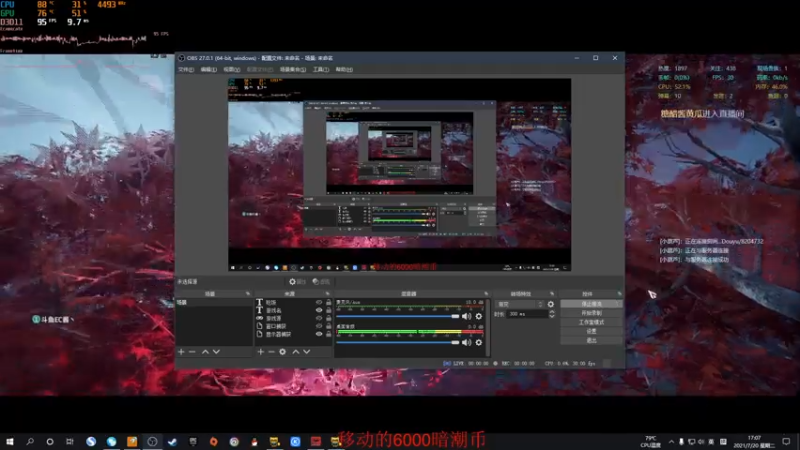This screenshot has width=800, height=450.
Task: Toggle visibility of 窗口捕获 source
Action: (x=319, y=326)
